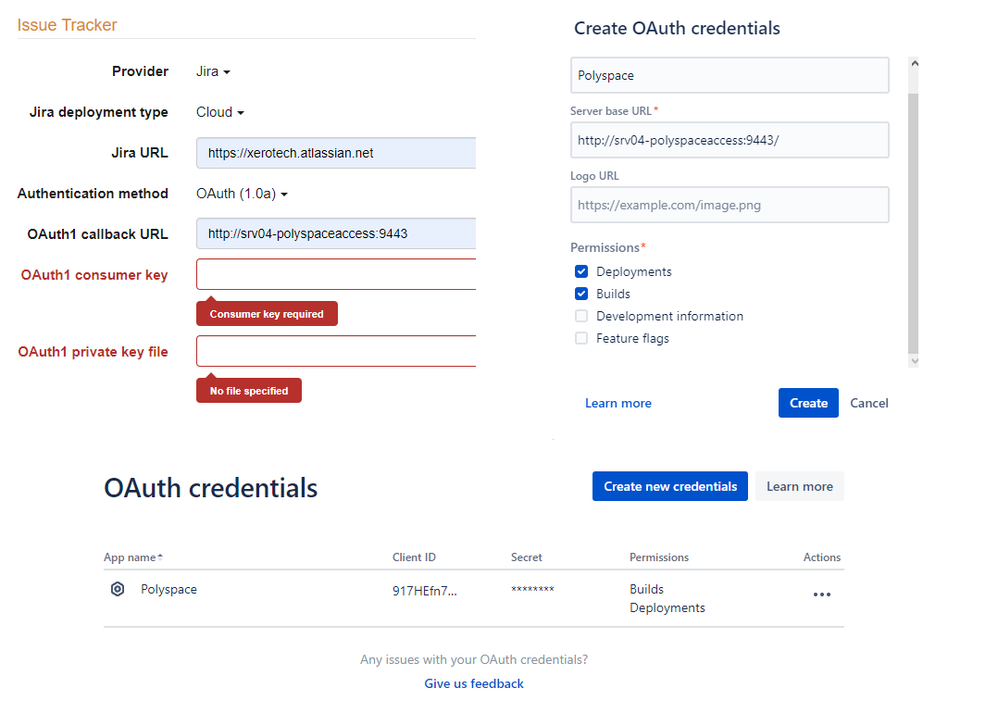Open the Give us feedback link
Screen dimensions: 998x727
coord(474,683)
